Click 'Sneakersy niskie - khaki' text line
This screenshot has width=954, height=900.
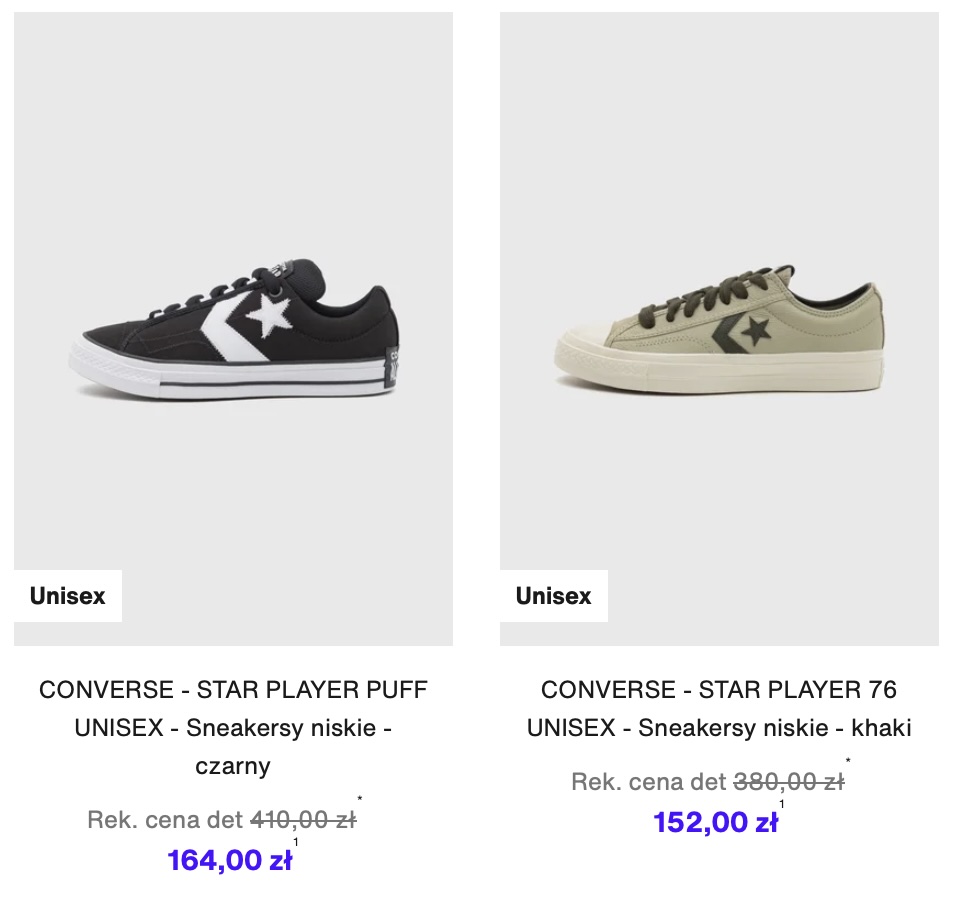775,728
